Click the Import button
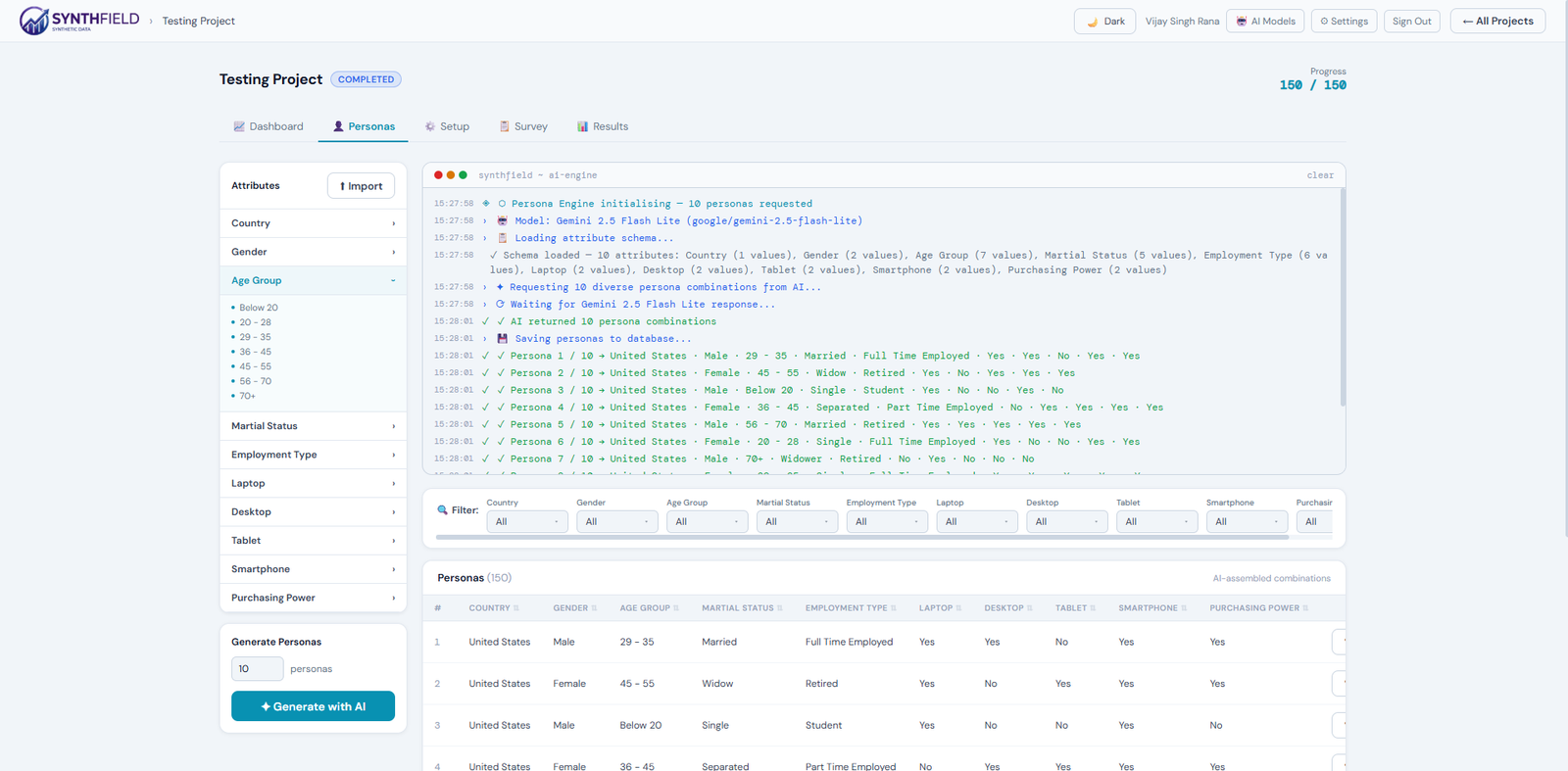This screenshot has width=1568, height=771. (x=361, y=186)
